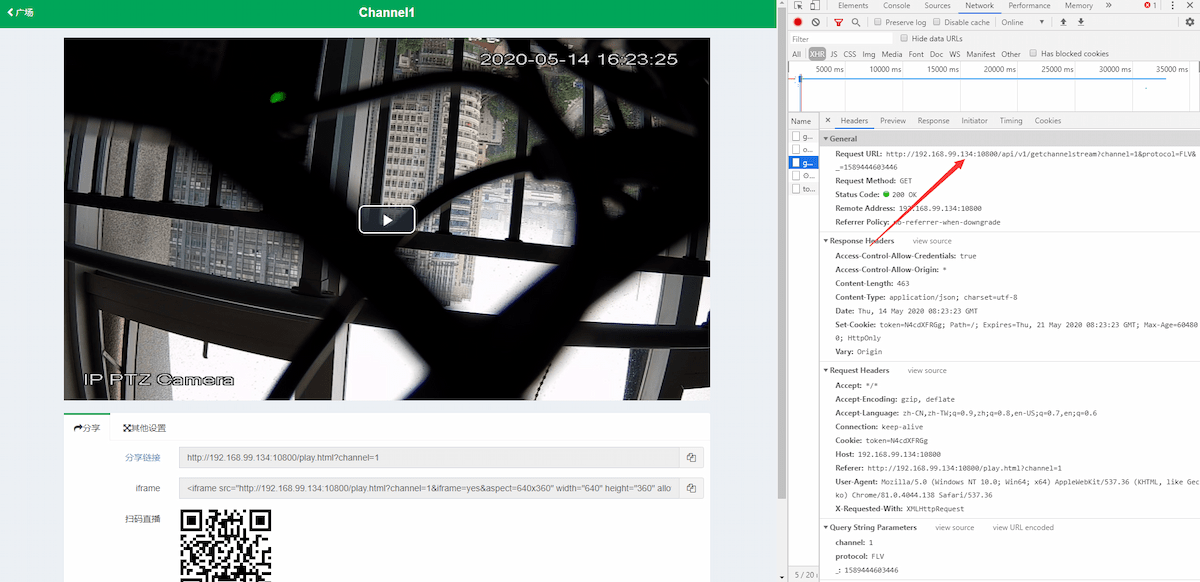Go back to 广场 with the chevron
This screenshot has height=582, width=1200.
coord(21,13)
